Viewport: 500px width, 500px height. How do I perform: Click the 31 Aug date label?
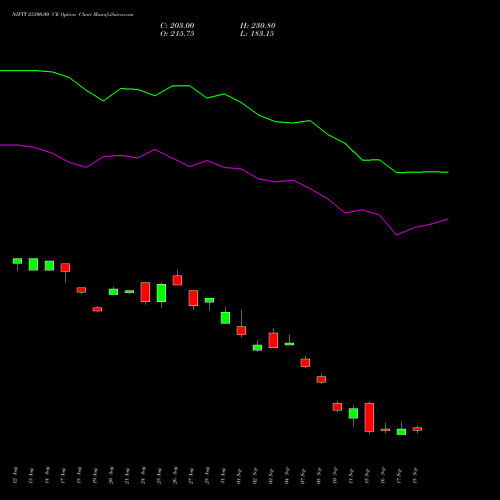pos(223,475)
